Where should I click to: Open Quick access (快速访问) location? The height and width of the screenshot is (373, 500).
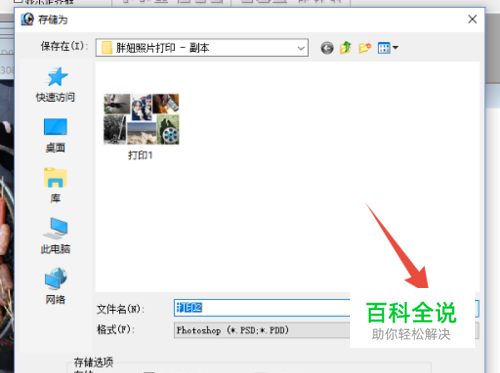56,85
